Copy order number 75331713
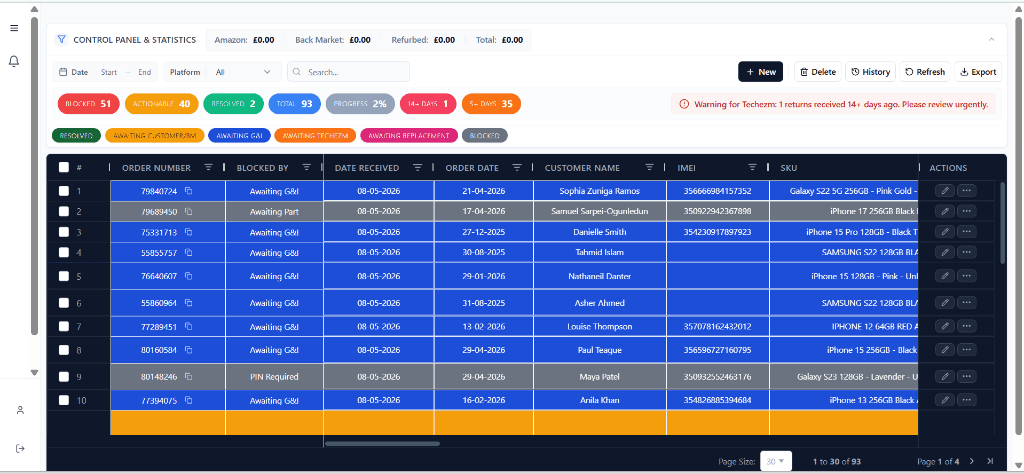 click(188, 232)
